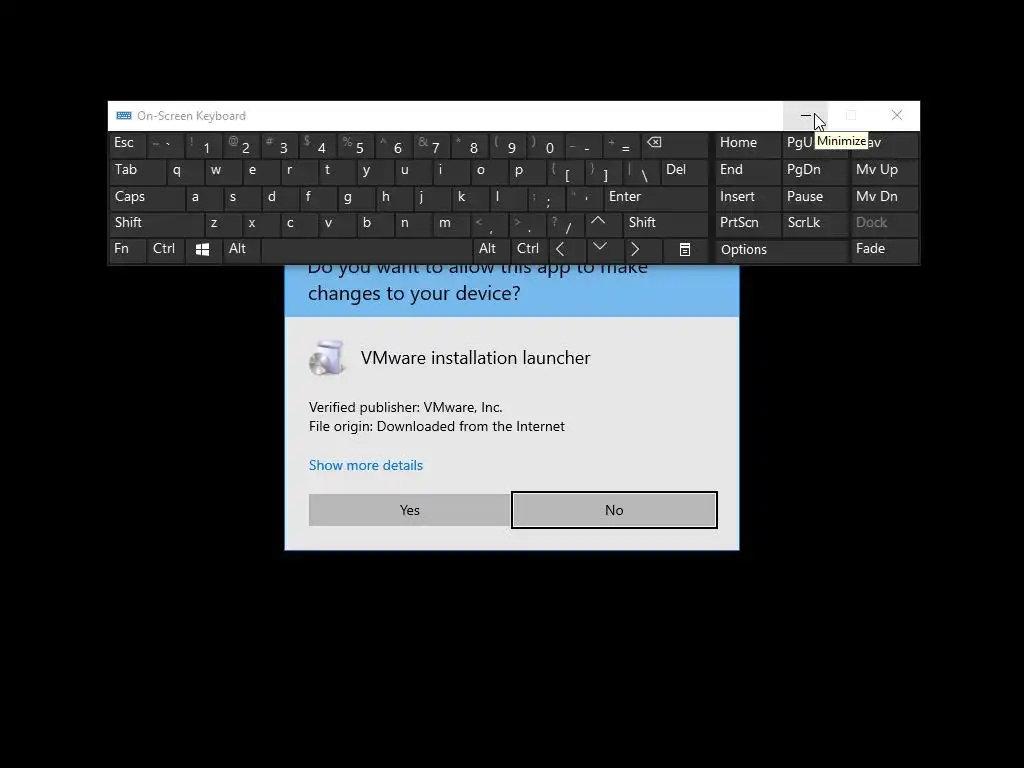The image size is (1024, 768).
Task: Tap the Home key
Action: [748, 145]
